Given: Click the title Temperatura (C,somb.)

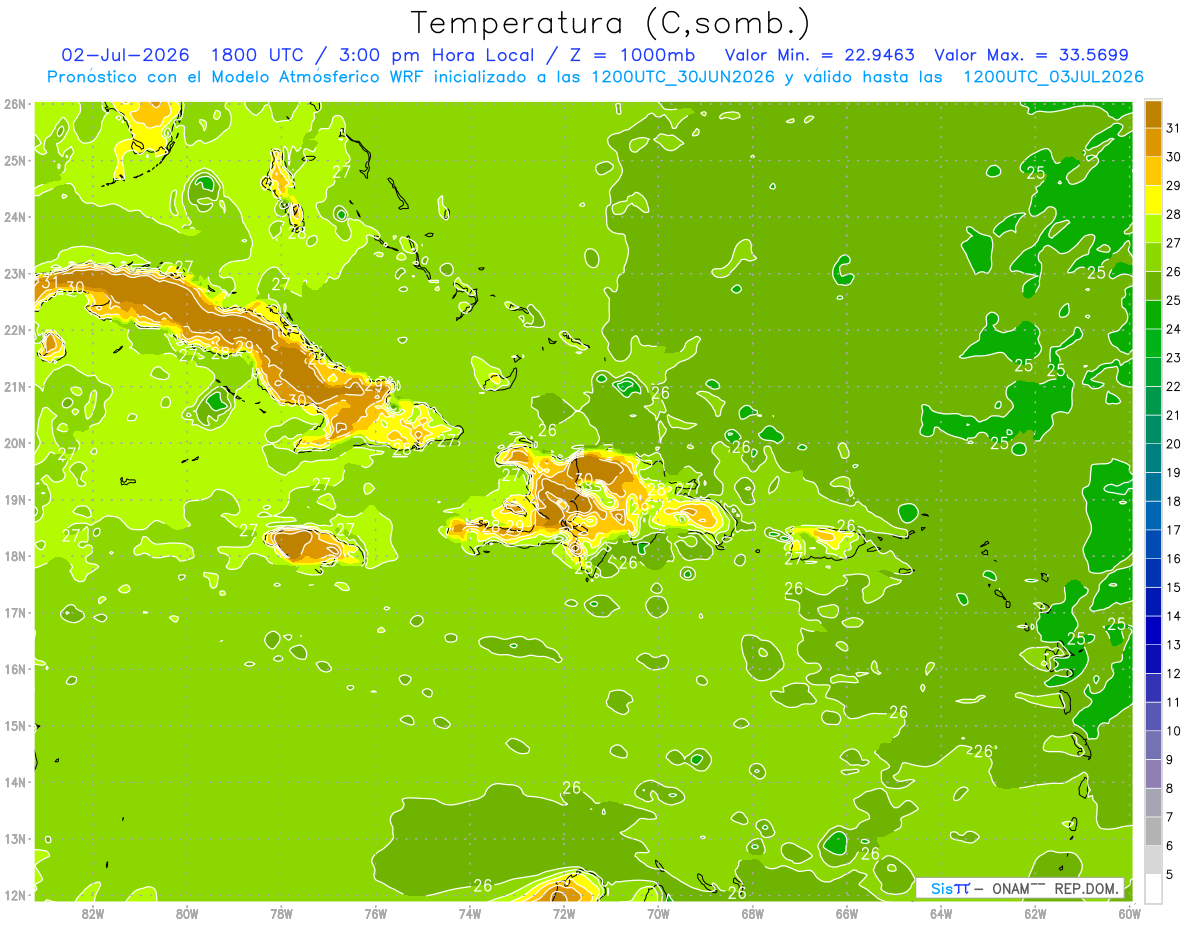Looking at the screenshot, I should (x=611, y=24).
